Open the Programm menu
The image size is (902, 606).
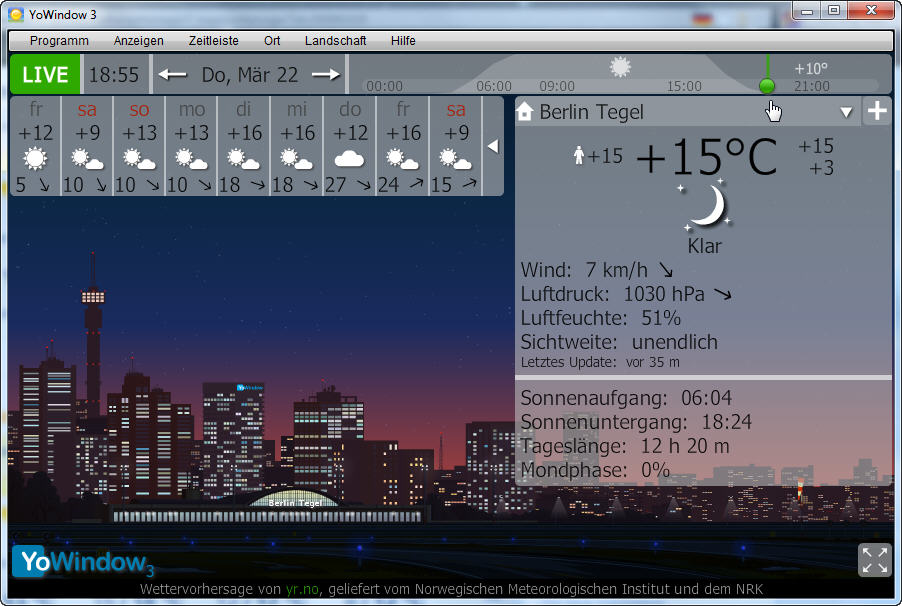(x=59, y=41)
